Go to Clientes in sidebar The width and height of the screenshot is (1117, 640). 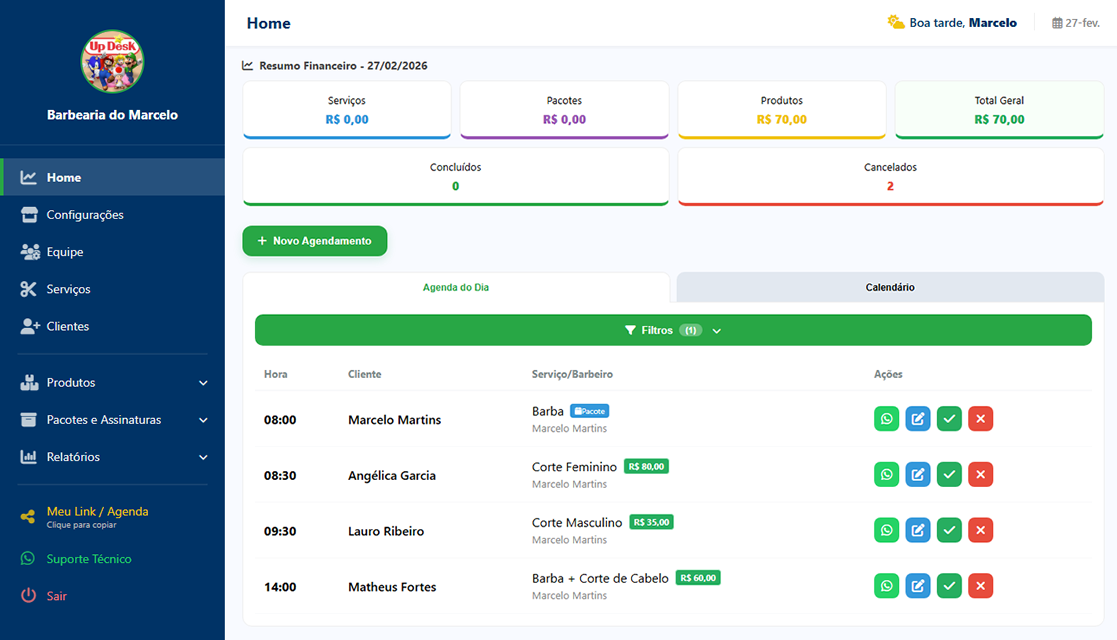coord(67,327)
